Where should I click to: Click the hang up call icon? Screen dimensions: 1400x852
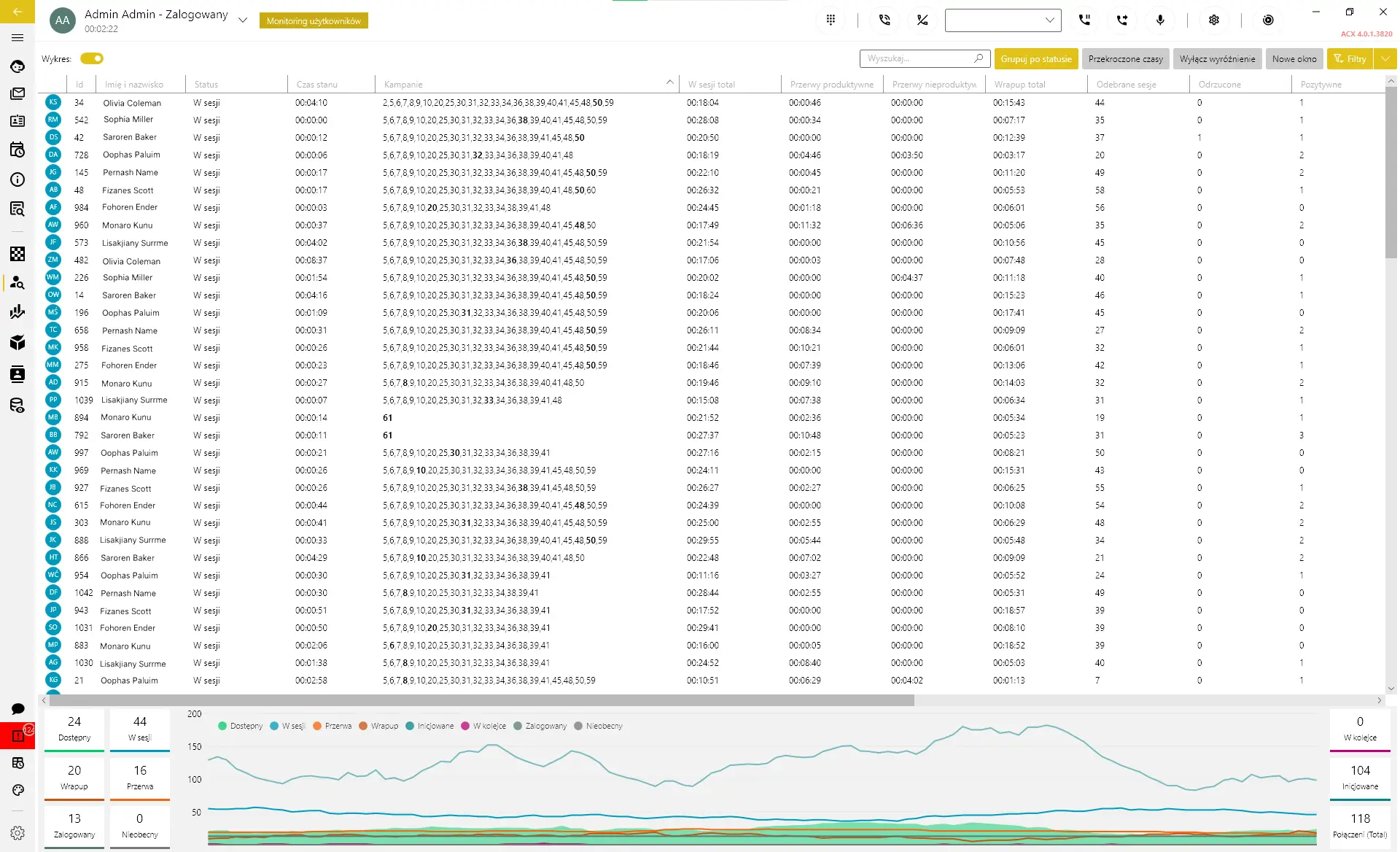[x=922, y=20]
